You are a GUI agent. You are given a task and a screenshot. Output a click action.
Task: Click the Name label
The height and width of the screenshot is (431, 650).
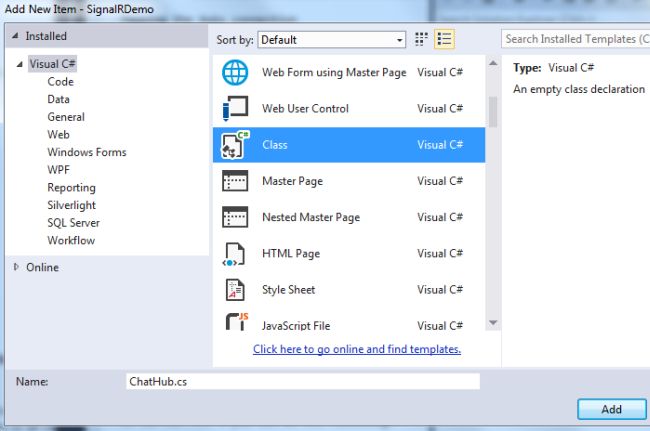coord(32,381)
